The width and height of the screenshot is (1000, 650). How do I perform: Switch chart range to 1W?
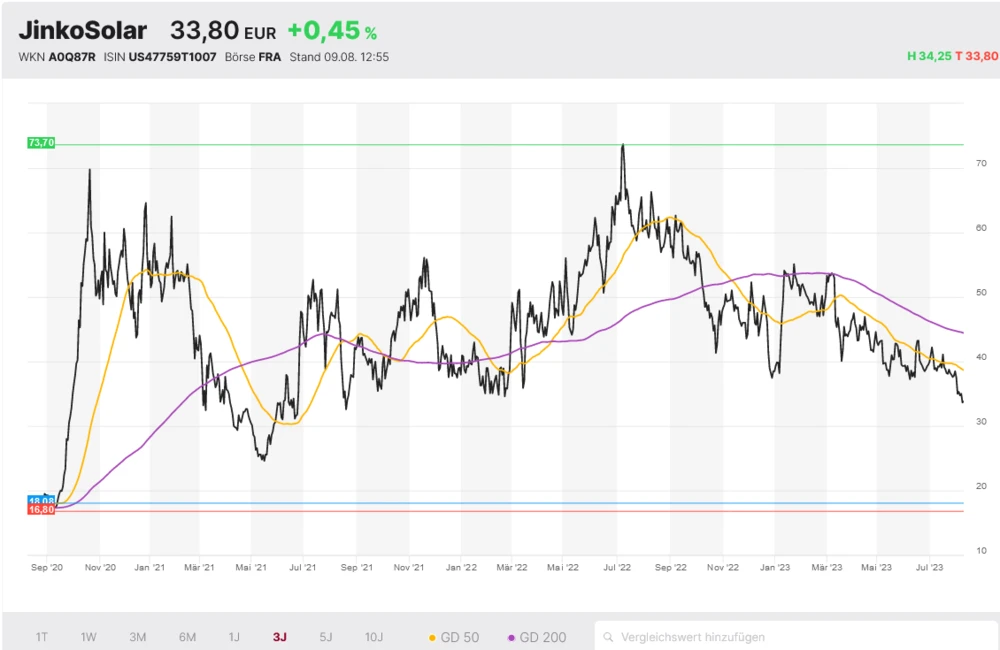(89, 637)
